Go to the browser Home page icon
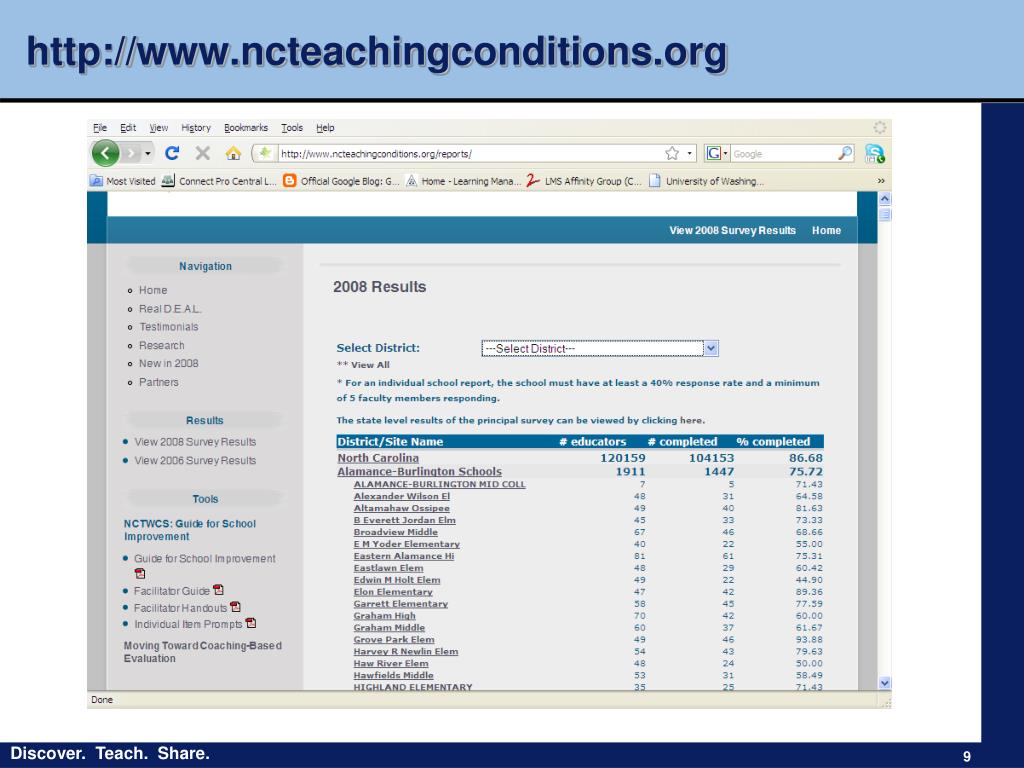The width and height of the screenshot is (1024, 768). (233, 153)
